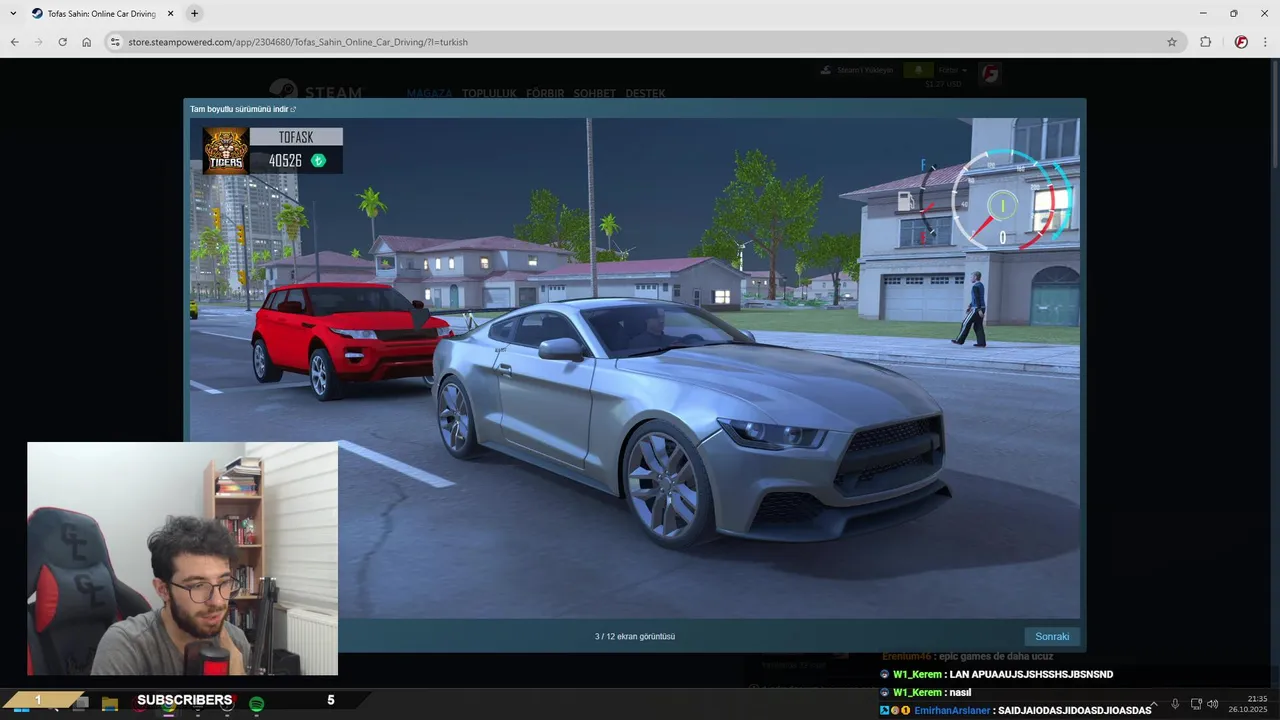Viewport: 1280px width, 720px height.
Task: Open the green Steam notifications bell
Action: (x=918, y=70)
